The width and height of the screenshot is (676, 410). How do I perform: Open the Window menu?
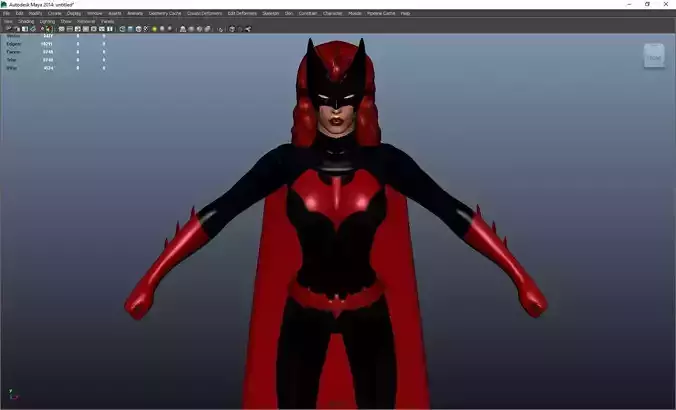94,13
